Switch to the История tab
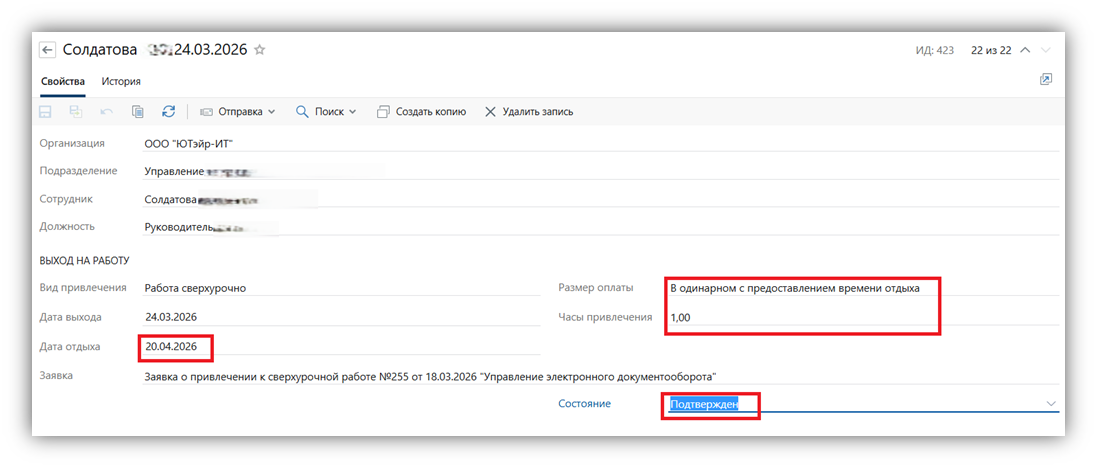Image resolution: width=1097 pixels, height=468 pixels. coord(121,81)
